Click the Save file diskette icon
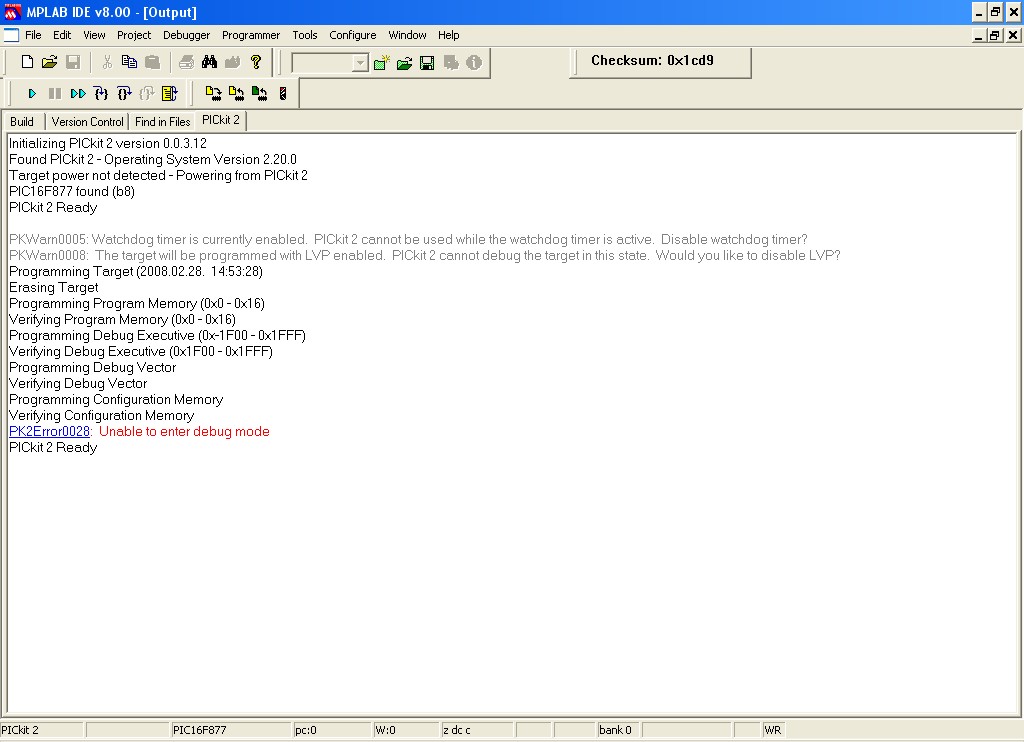The width and height of the screenshot is (1024, 742). [x=73, y=62]
